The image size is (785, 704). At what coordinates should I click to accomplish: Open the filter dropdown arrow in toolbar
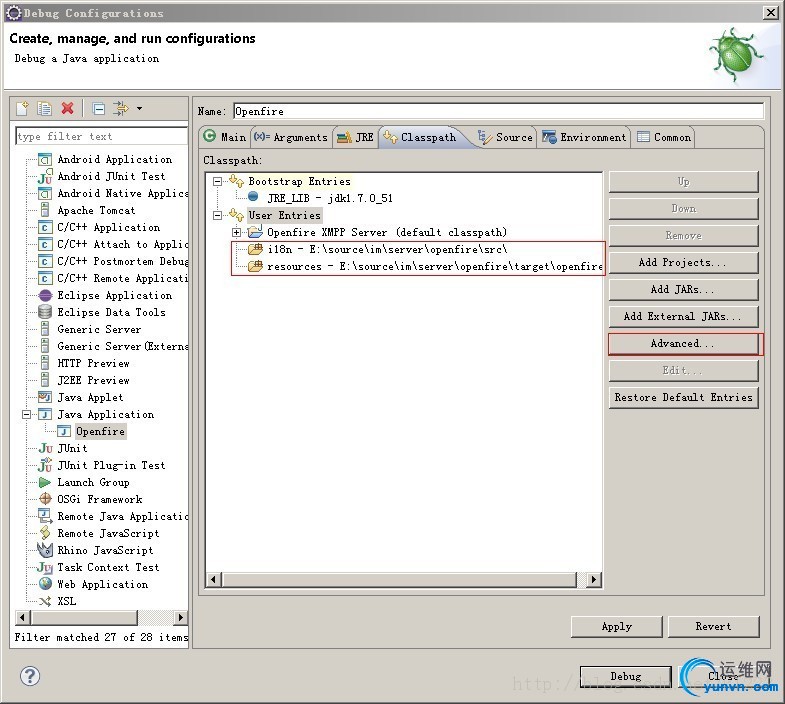pyautogui.click(x=139, y=108)
